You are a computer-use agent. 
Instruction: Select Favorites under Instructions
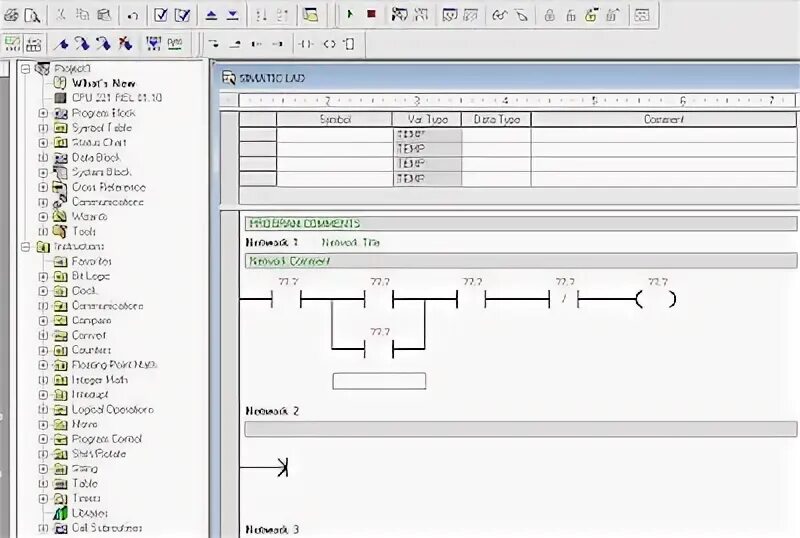coord(91,261)
